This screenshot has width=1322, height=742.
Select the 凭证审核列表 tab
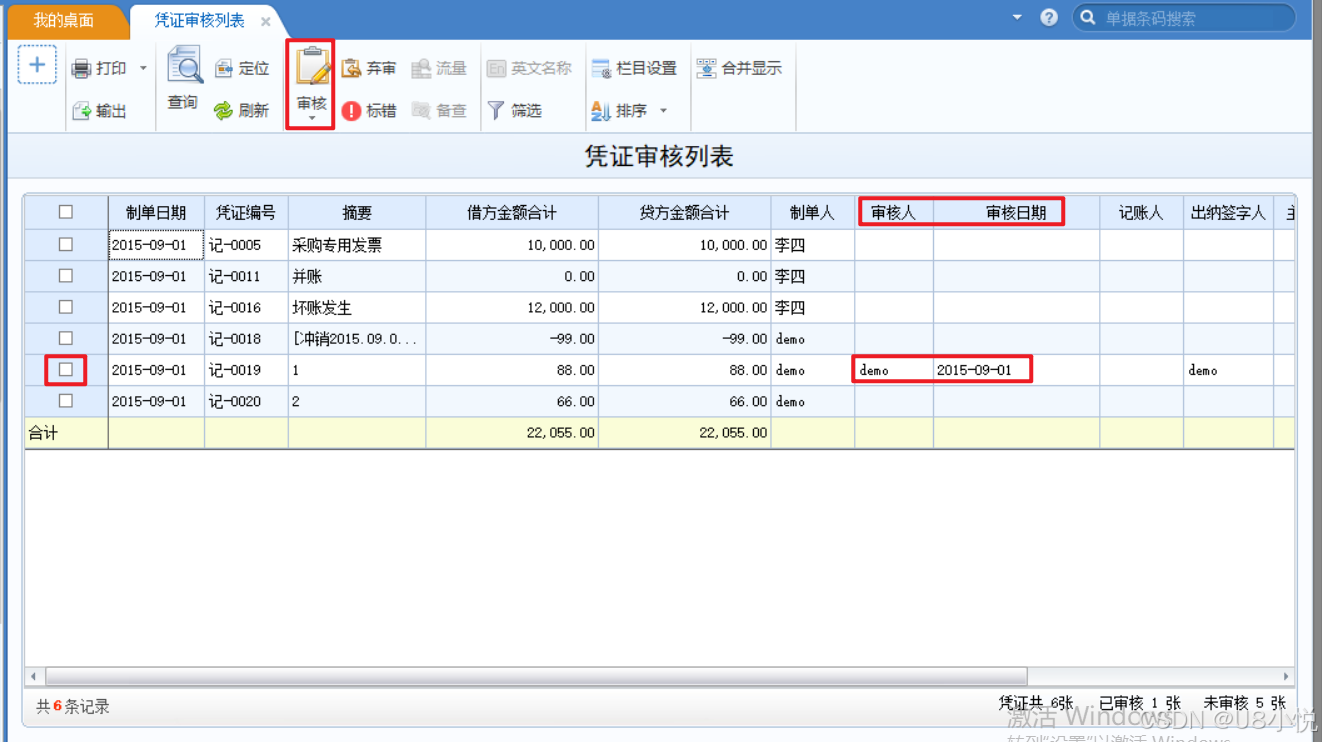(199, 20)
